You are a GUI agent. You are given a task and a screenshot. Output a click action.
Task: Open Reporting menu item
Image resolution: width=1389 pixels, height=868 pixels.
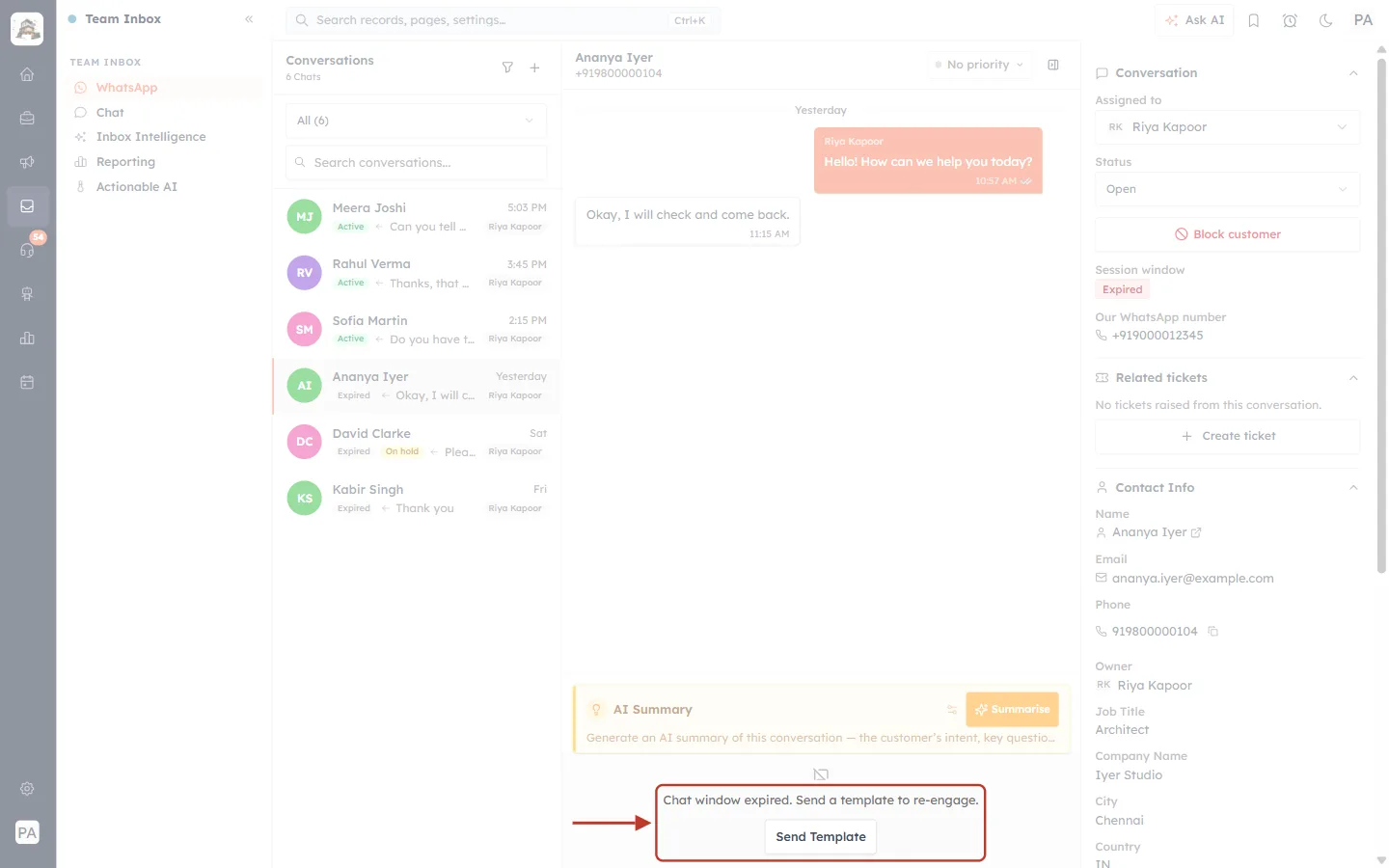[x=166, y=162]
